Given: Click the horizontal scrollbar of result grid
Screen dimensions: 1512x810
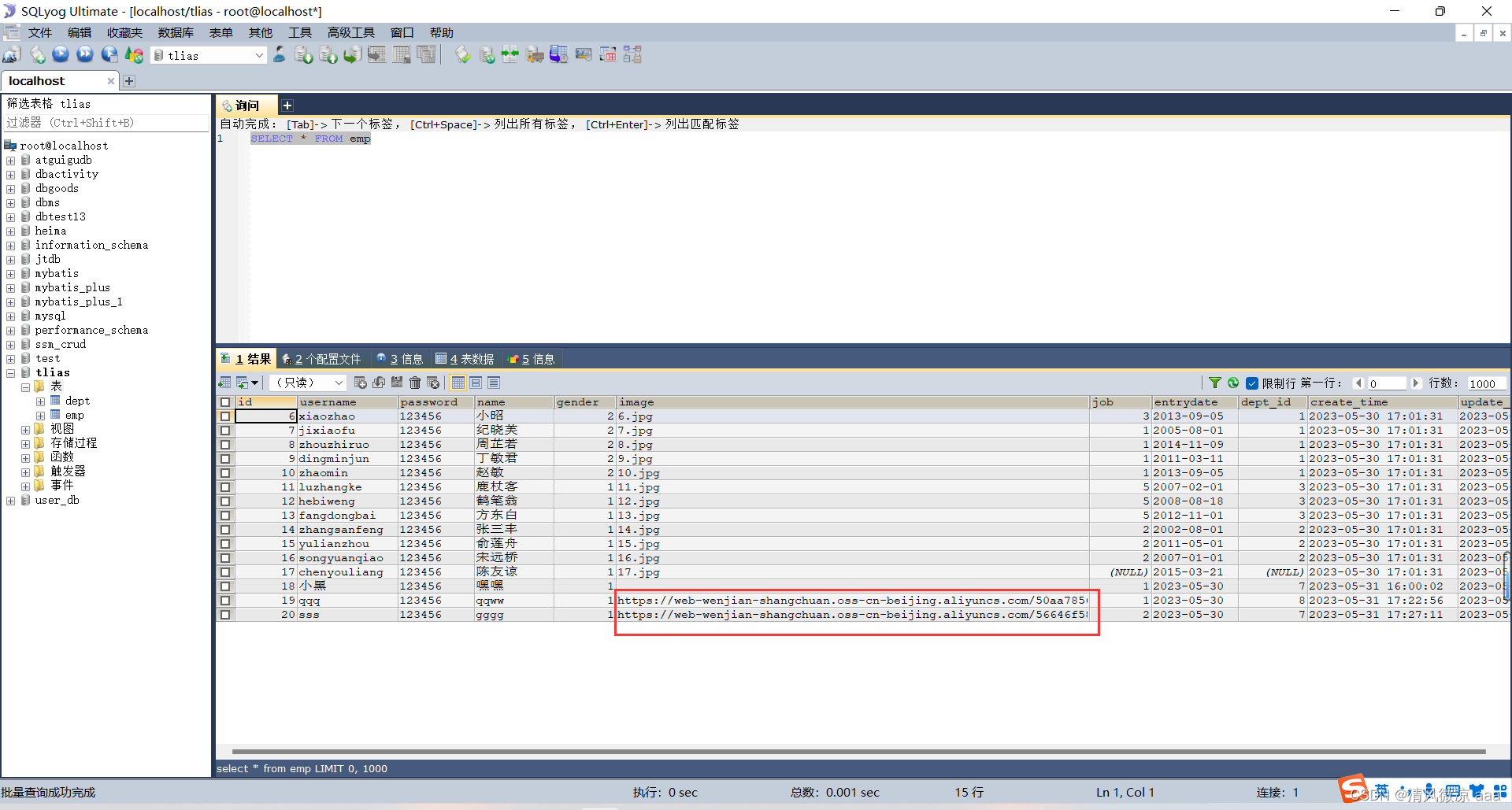Looking at the screenshot, I should (x=858, y=752).
